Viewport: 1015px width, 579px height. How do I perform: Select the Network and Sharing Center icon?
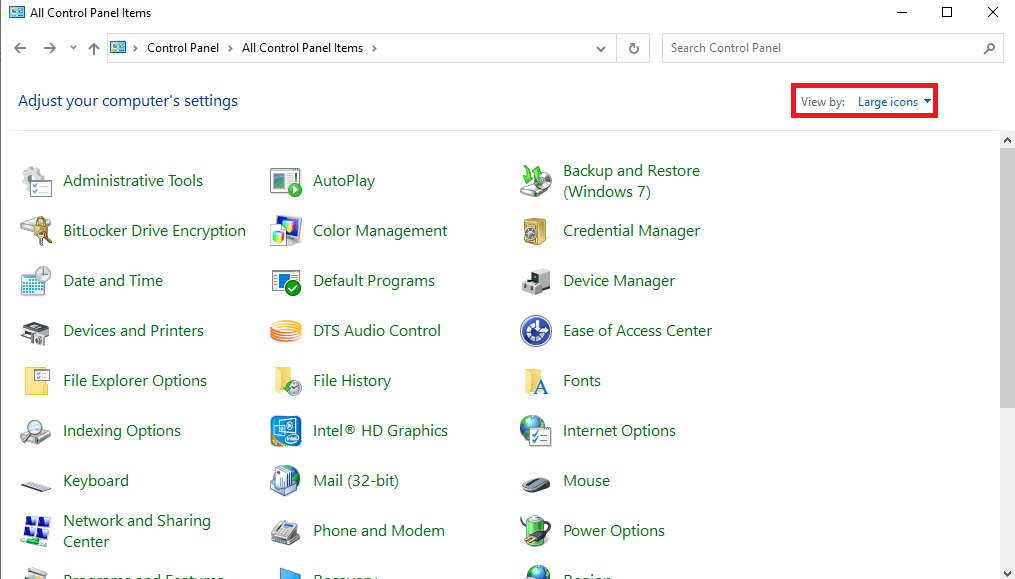36,531
